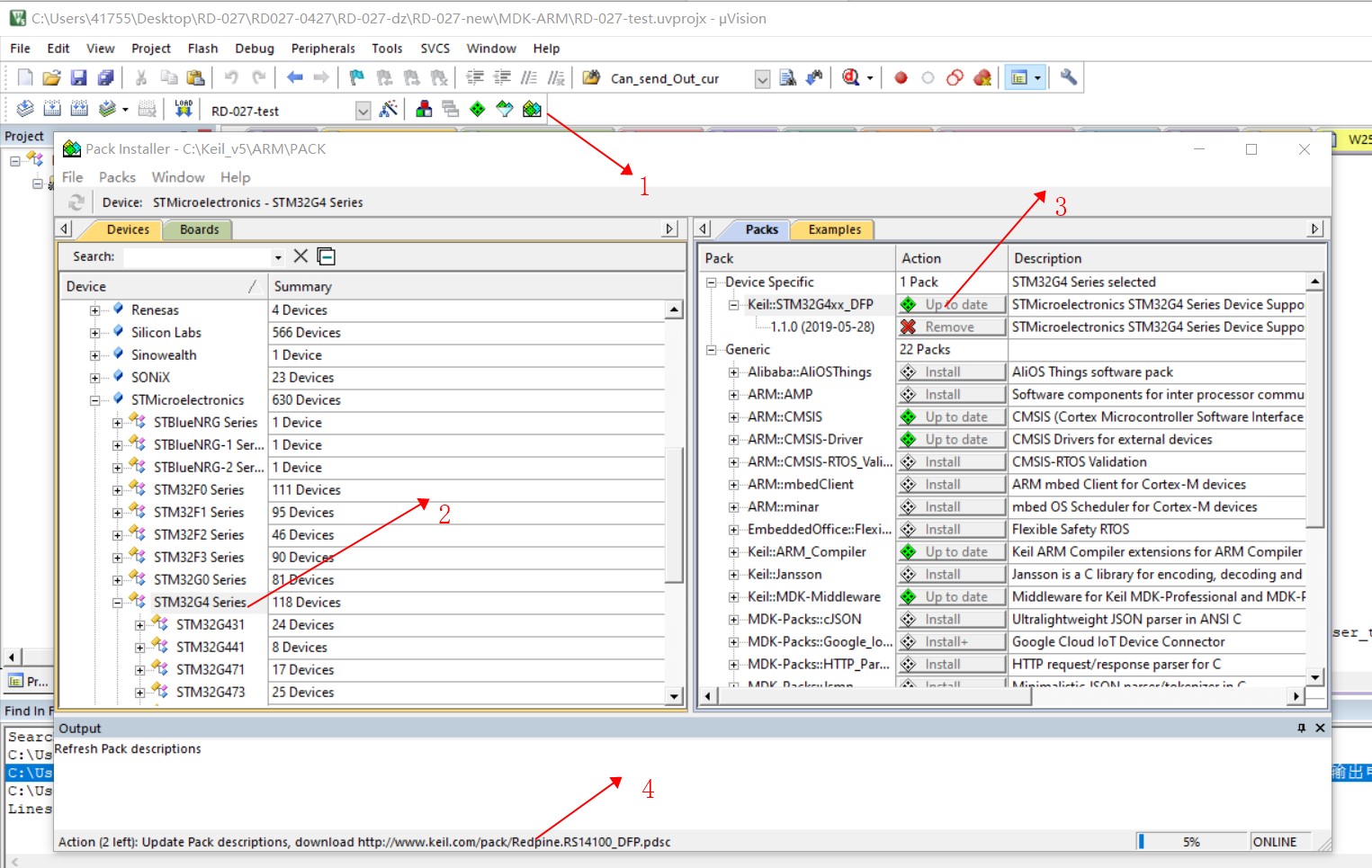1372x868 pixels.
Task: Expand the Renesas vendor node
Action: [x=94, y=309]
